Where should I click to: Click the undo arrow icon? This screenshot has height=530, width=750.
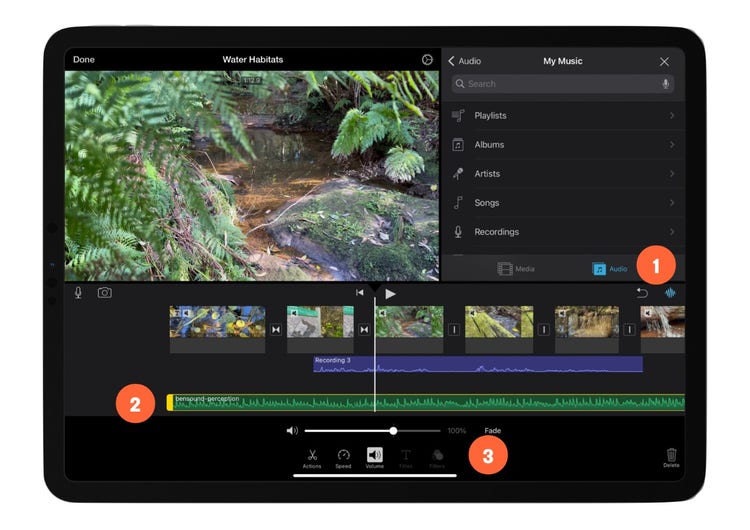click(x=642, y=293)
